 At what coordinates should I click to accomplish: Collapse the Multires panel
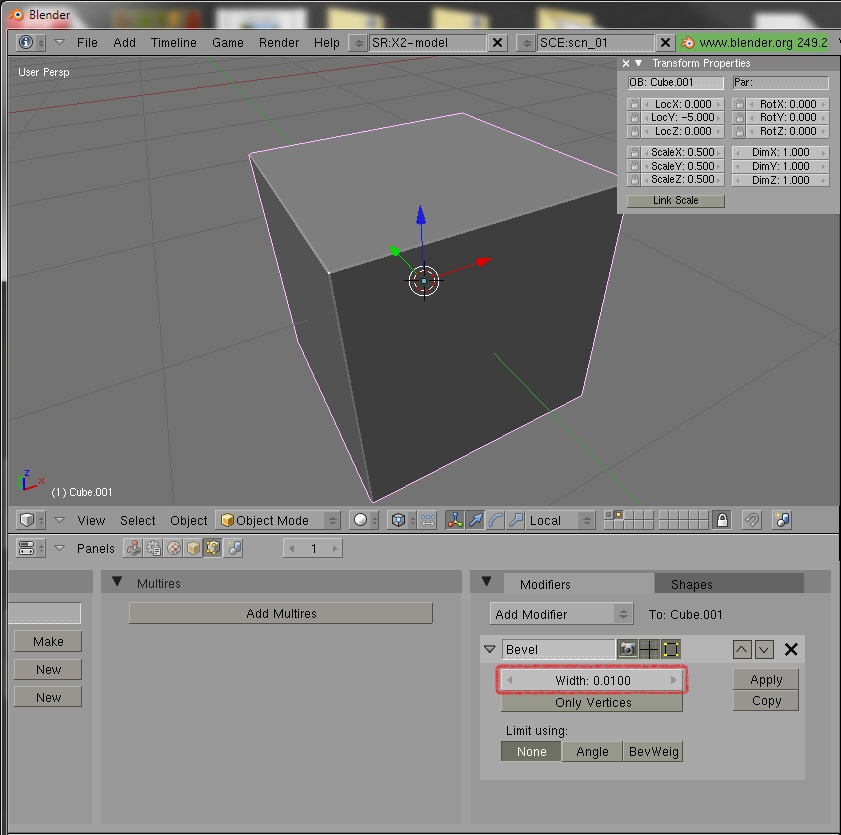[117, 582]
